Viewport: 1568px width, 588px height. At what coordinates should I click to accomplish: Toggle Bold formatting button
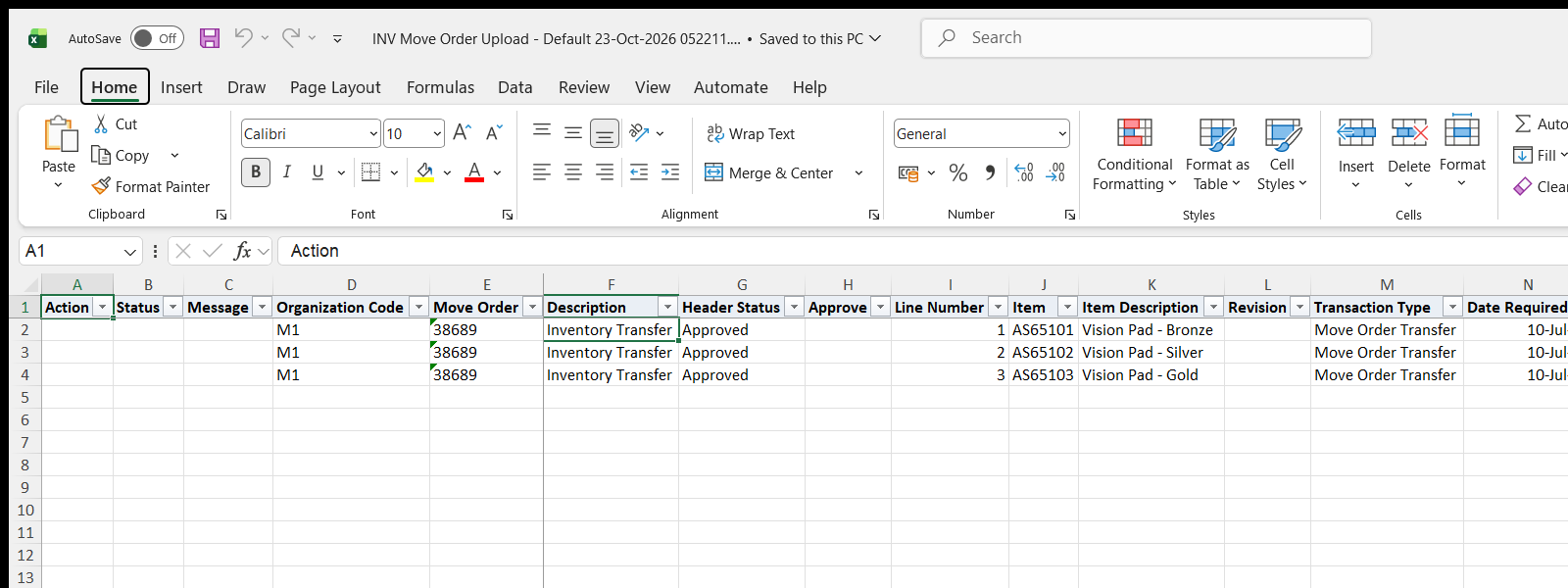pyautogui.click(x=256, y=172)
